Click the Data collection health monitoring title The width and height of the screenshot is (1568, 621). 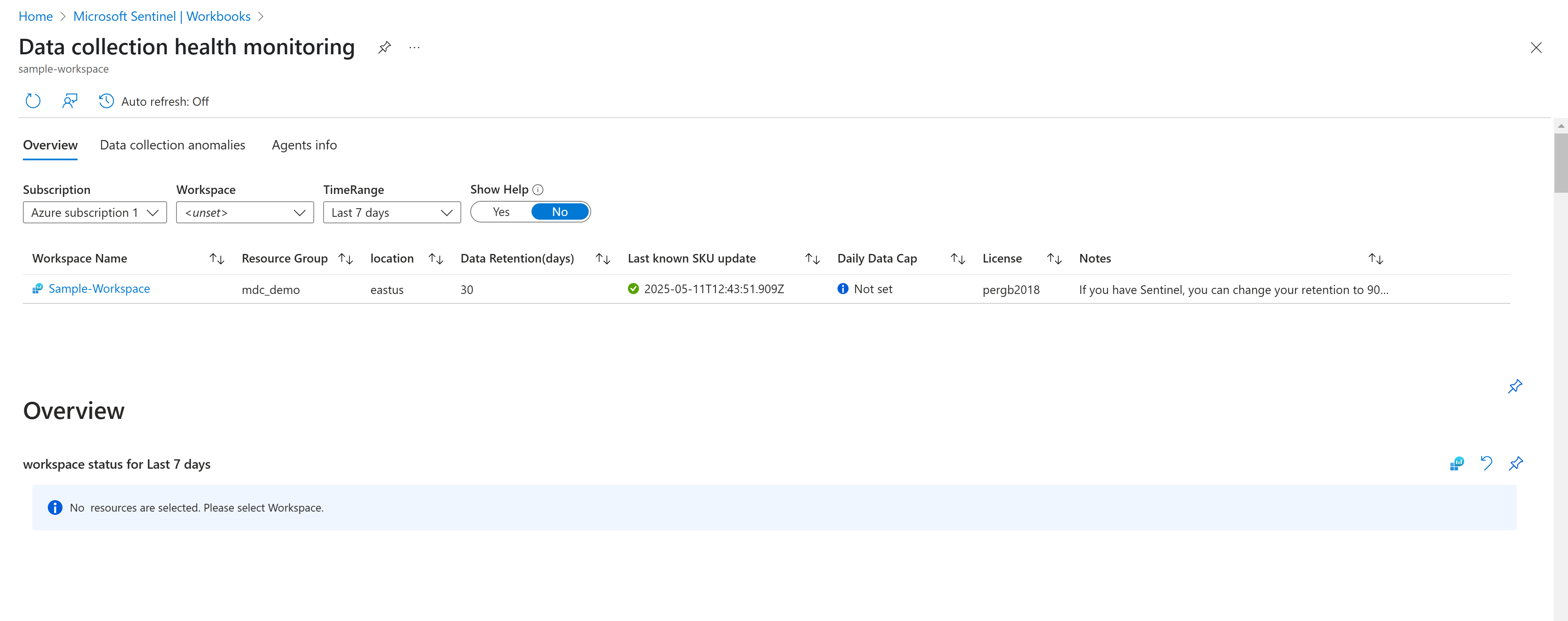click(x=187, y=47)
